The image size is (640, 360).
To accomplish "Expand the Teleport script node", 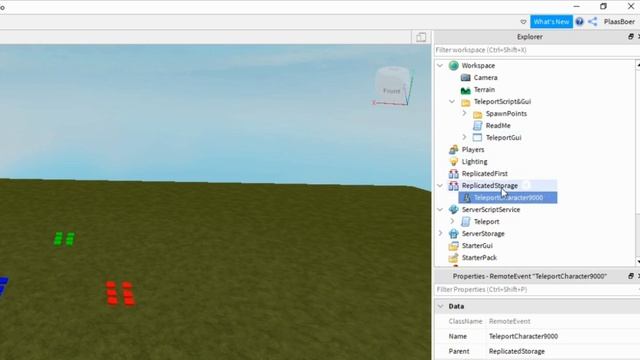I will point(452,221).
